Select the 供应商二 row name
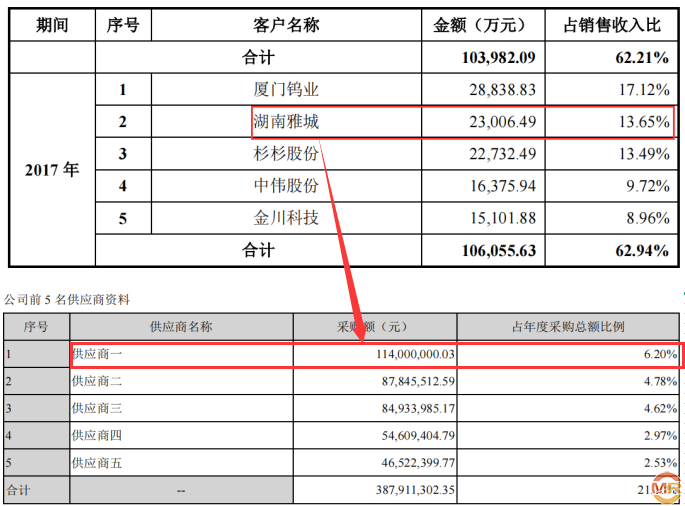Viewport: 685px width, 506px height. [97, 381]
